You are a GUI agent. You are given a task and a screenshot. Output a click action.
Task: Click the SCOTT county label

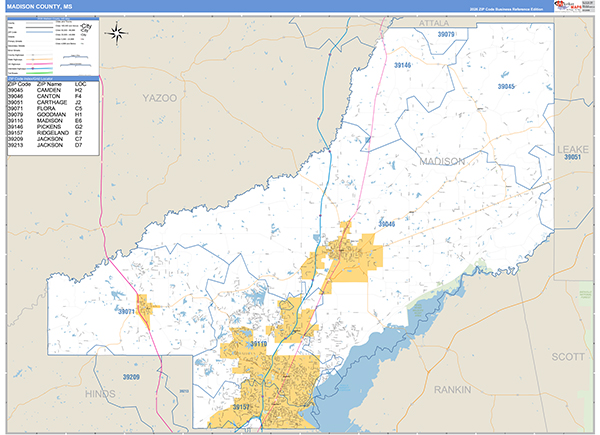click(571, 356)
